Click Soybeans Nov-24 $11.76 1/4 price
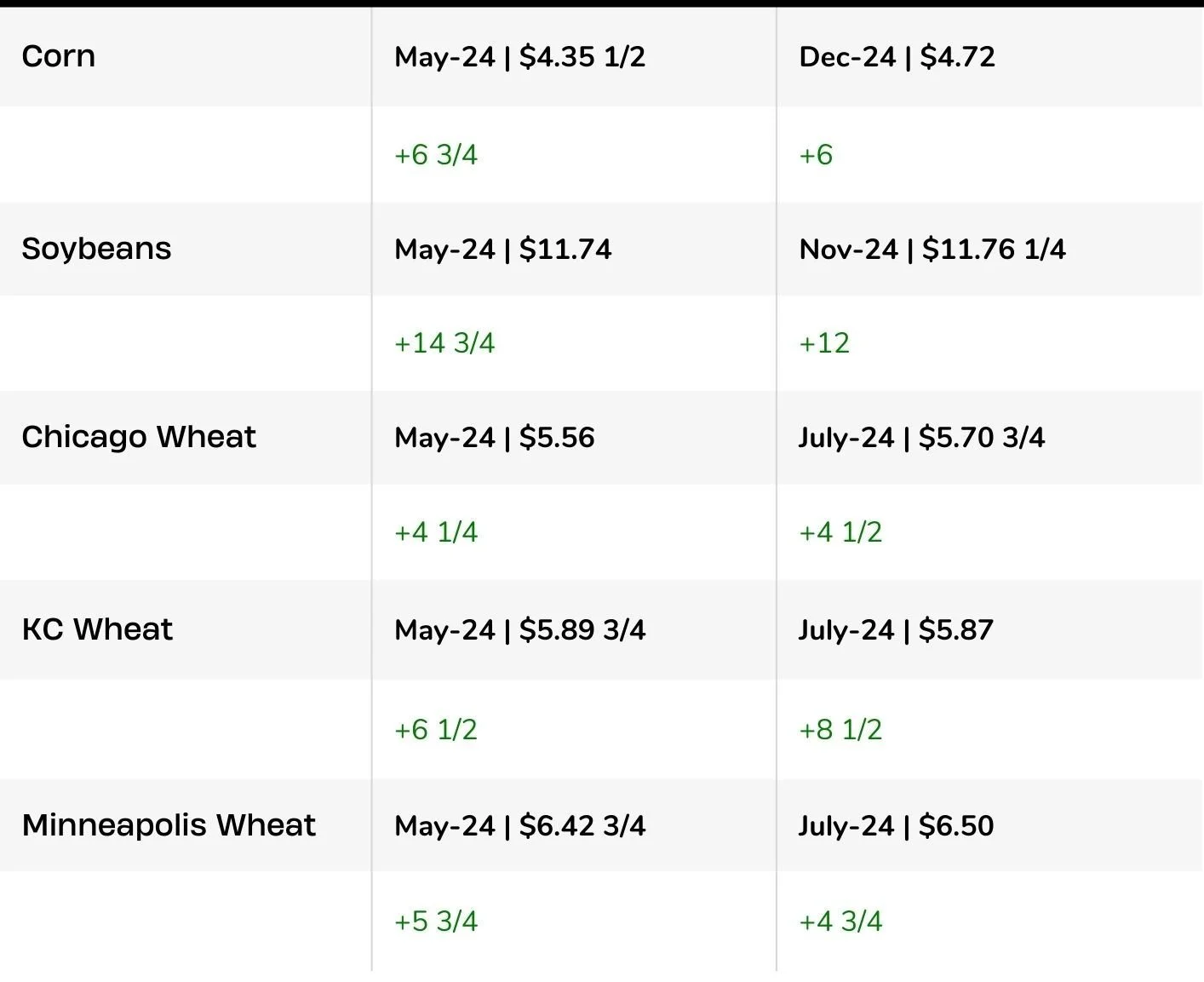The width and height of the screenshot is (1204, 982). pyautogui.click(x=932, y=250)
